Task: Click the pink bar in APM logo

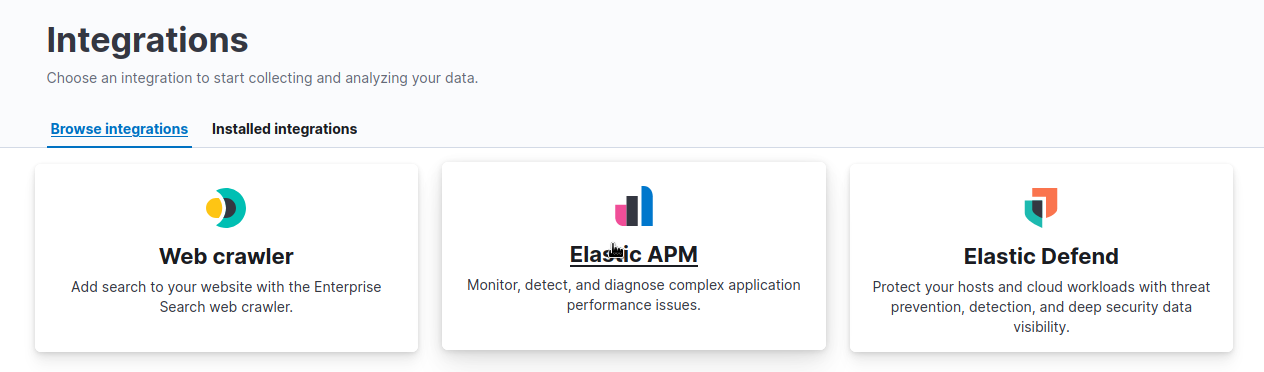Action: click(x=620, y=213)
